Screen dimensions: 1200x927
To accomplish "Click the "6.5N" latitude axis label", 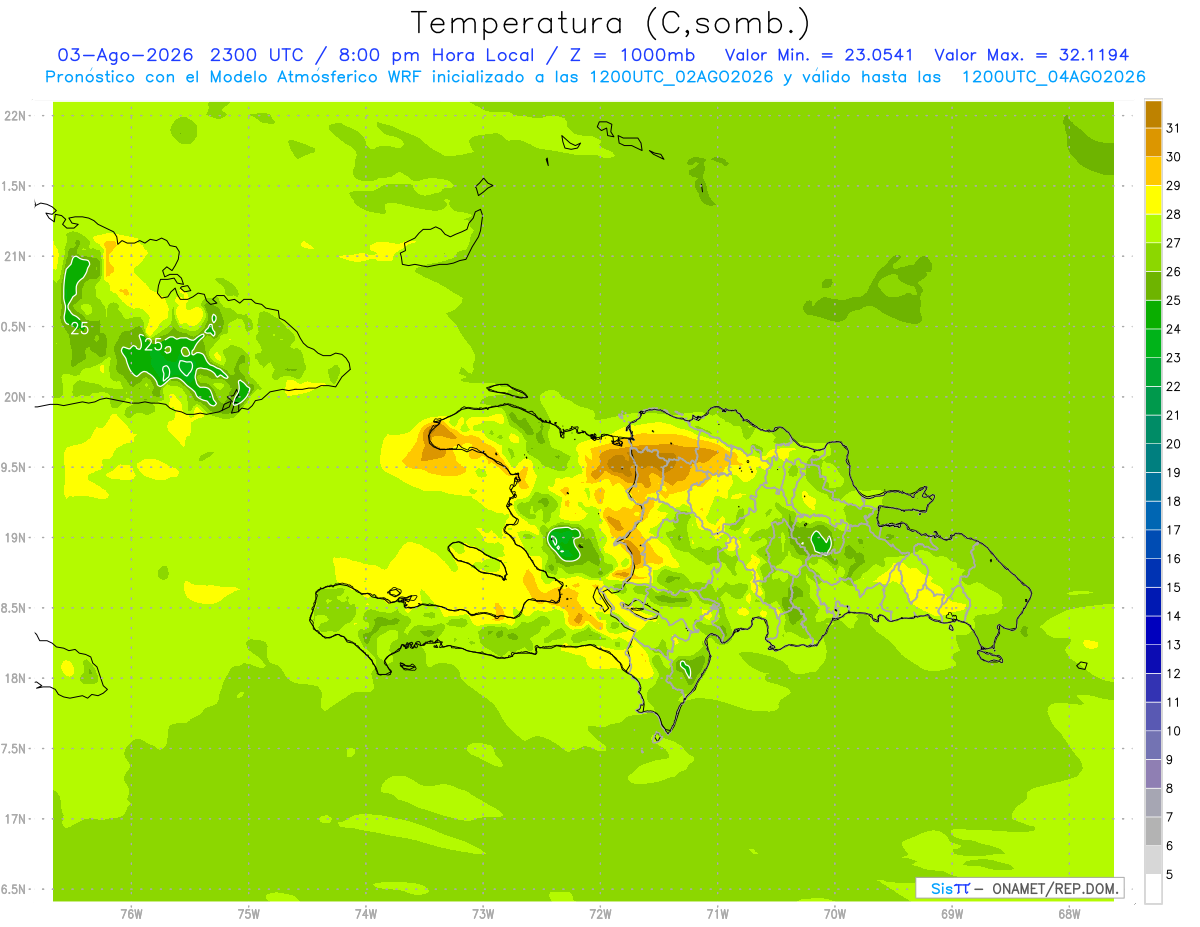I will pos(15,890).
